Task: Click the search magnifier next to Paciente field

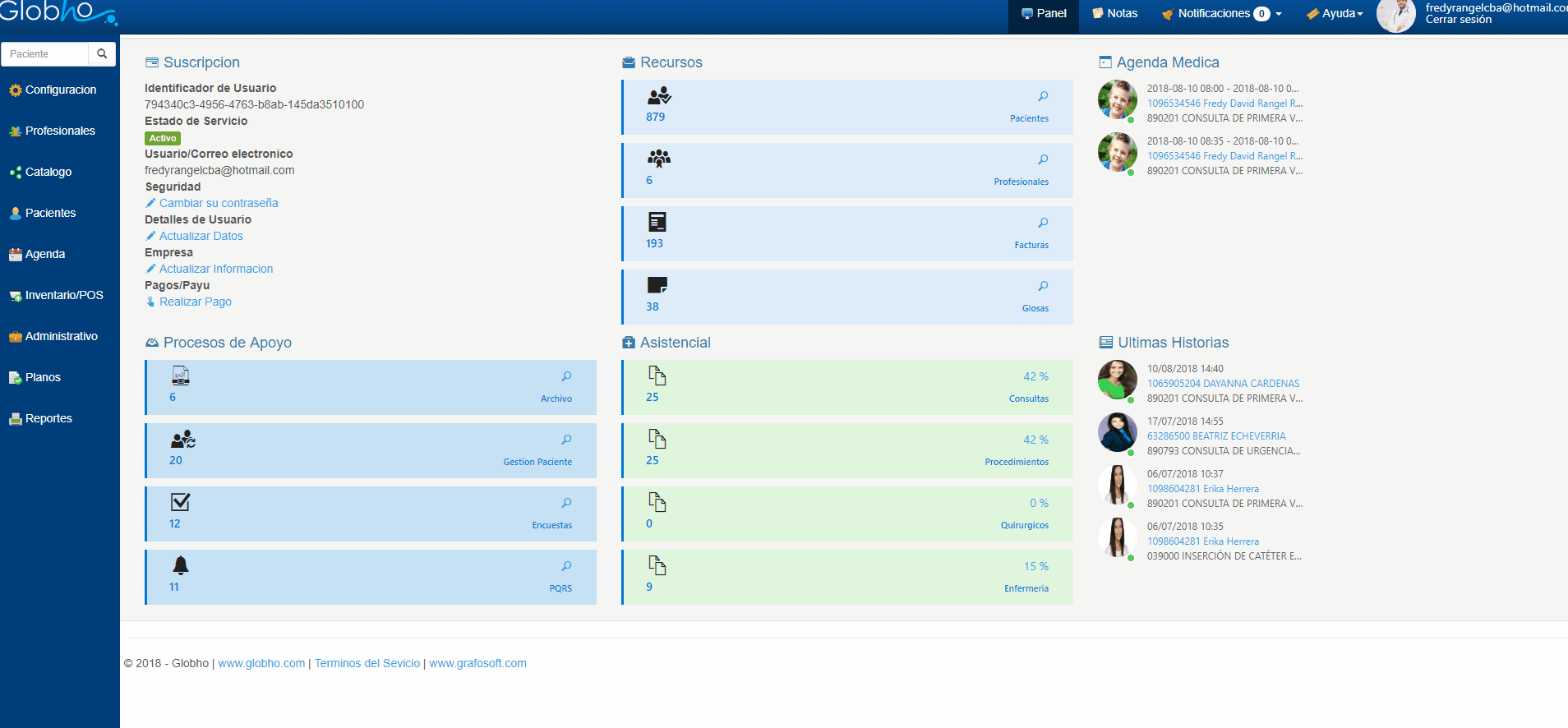Action: coord(102,54)
